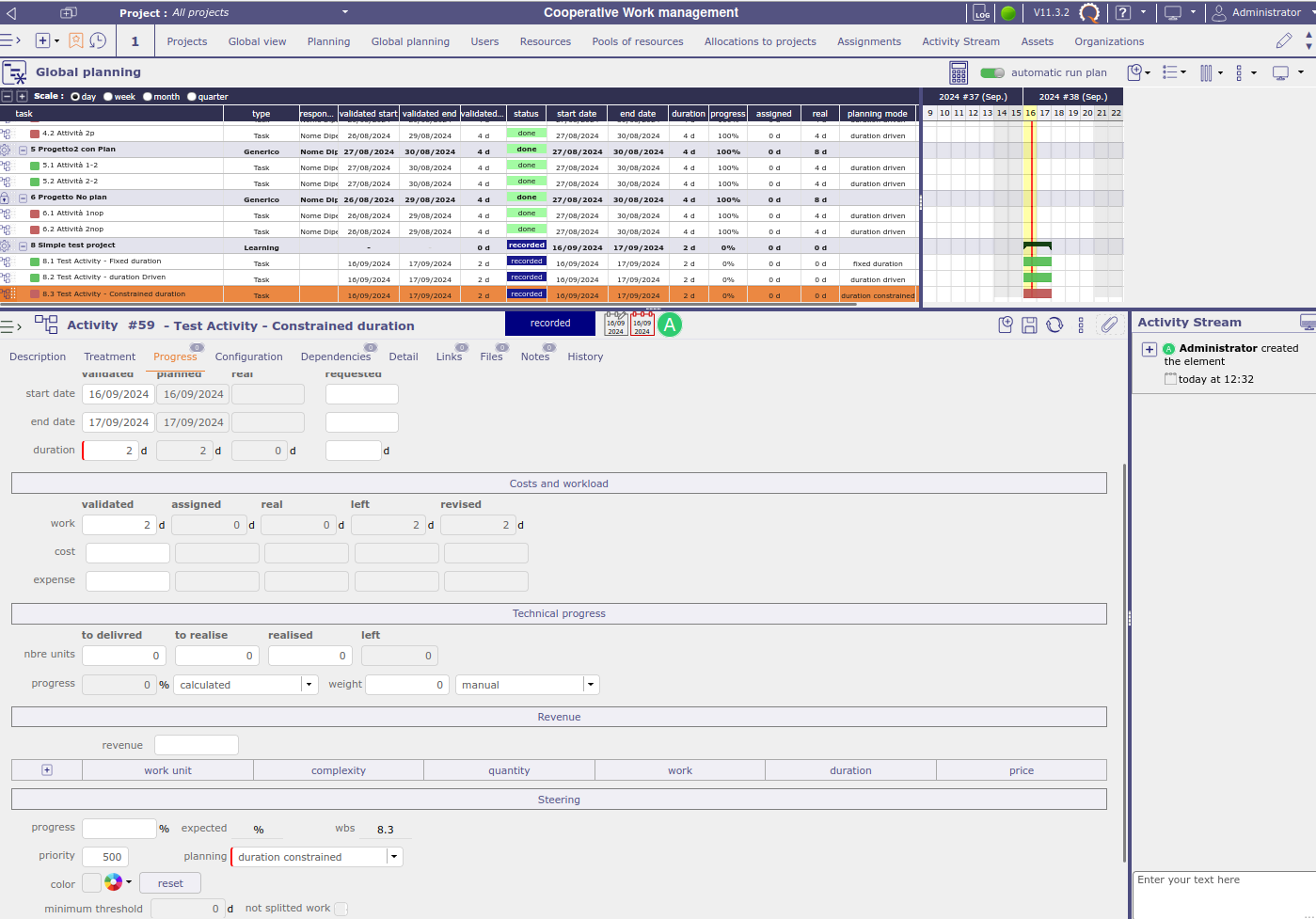Open the Project selector dropdown
The image size is (1316, 919).
tap(345, 13)
